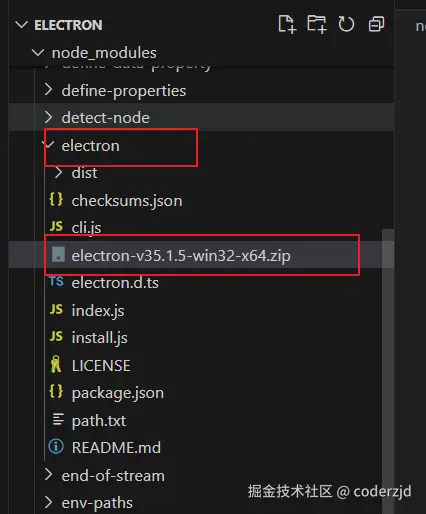Click the zip file icon of electron-v35.1.5

pos(58,255)
